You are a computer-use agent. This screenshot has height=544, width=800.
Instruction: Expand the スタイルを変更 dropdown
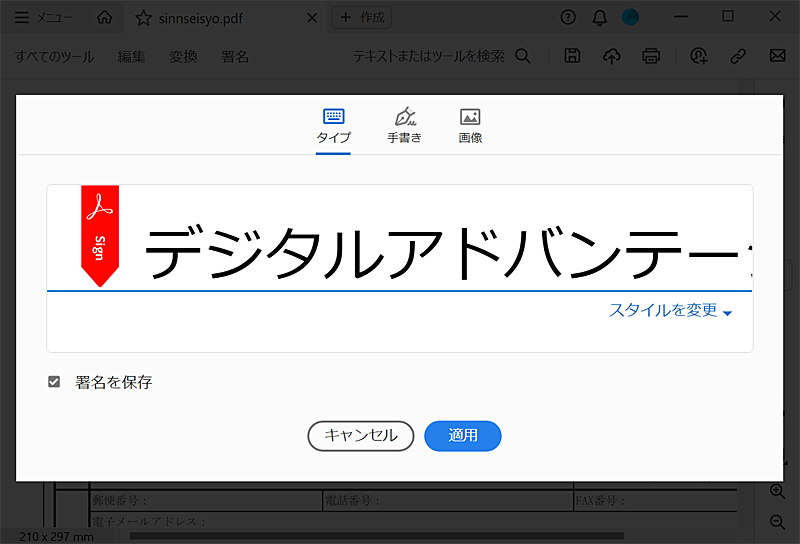[670, 311]
